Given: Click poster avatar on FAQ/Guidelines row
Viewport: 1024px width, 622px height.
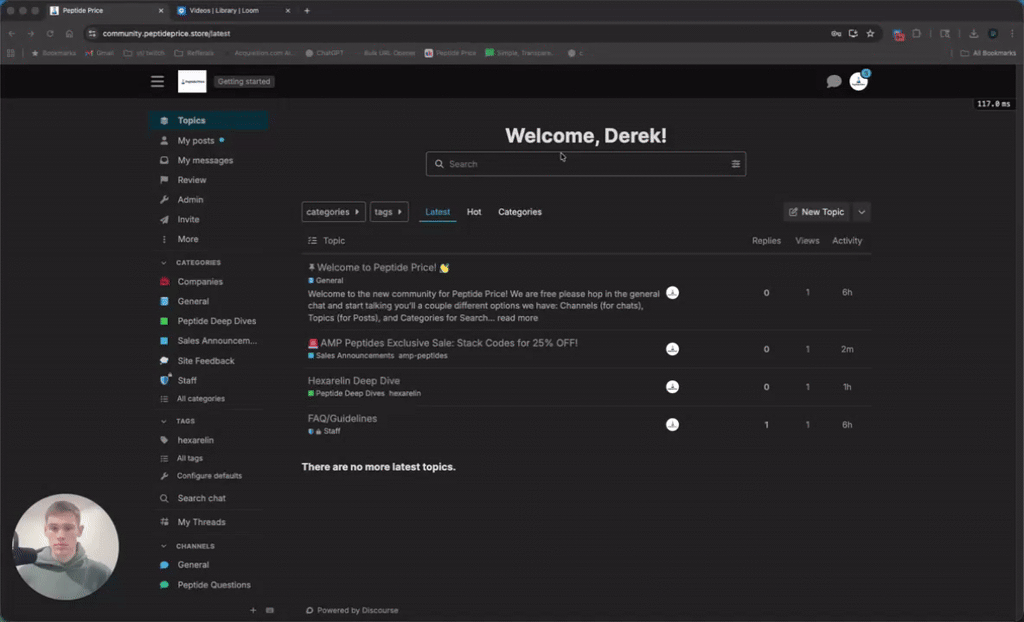Looking at the screenshot, I should click(672, 425).
